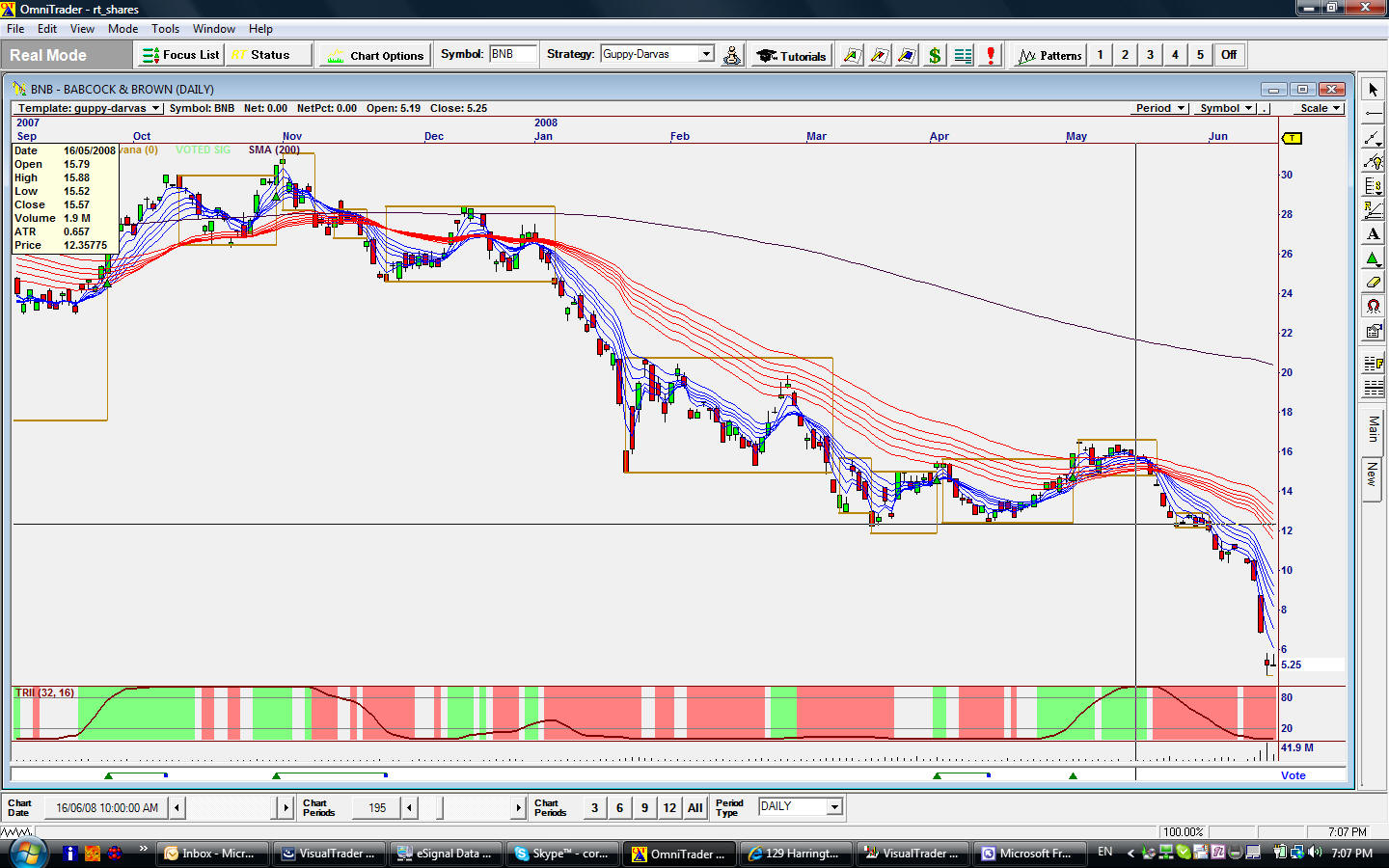Activate the text annotation A tool
The image size is (1389, 868).
(x=1373, y=234)
